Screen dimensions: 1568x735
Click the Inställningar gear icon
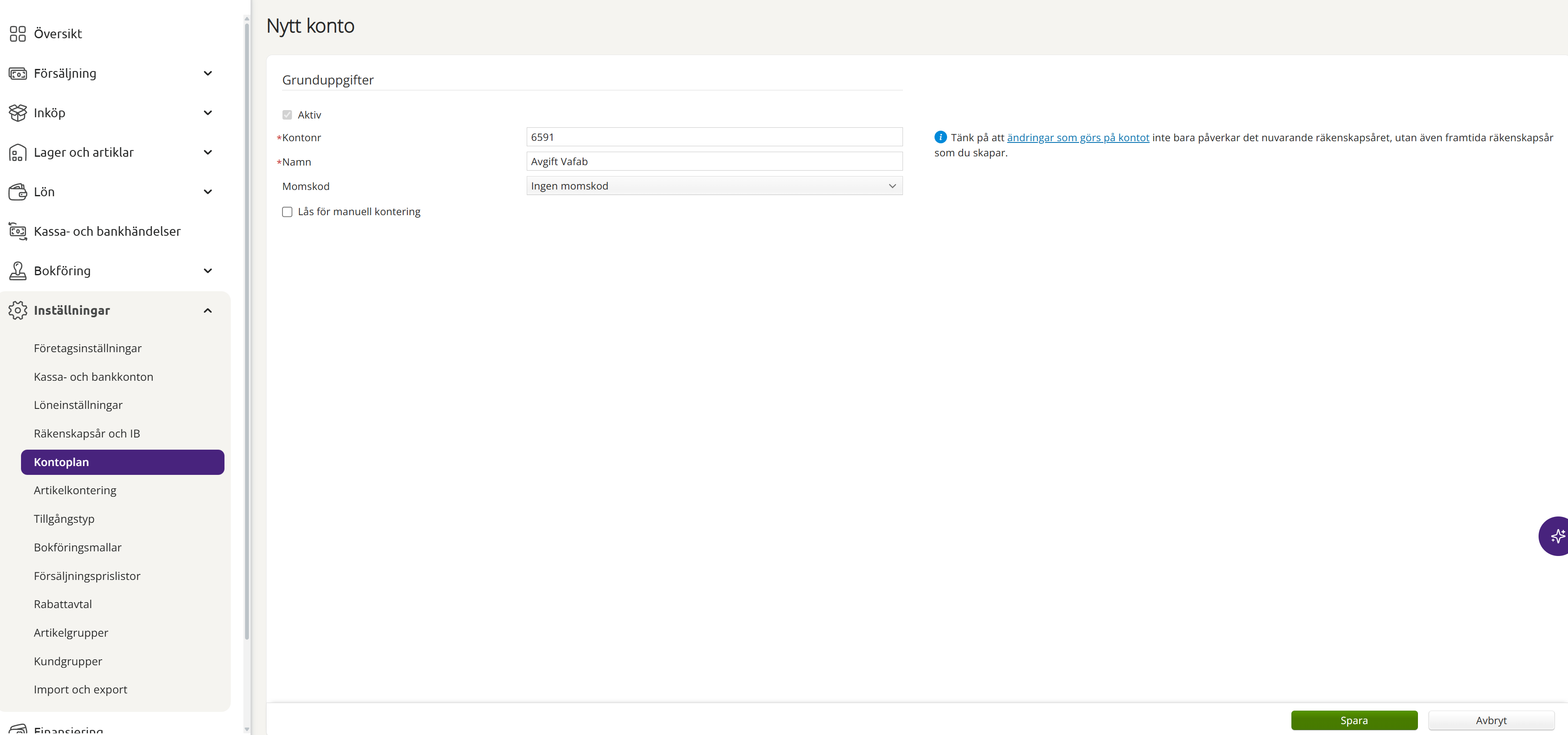[x=18, y=310]
